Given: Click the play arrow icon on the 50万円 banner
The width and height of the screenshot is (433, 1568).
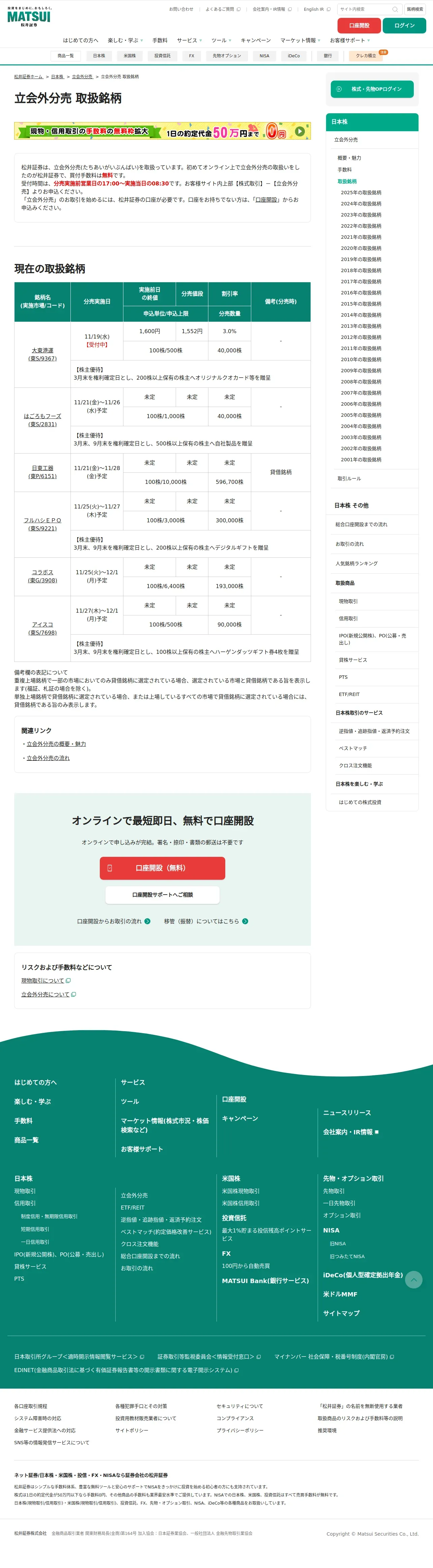Looking at the screenshot, I should tap(300, 131).
